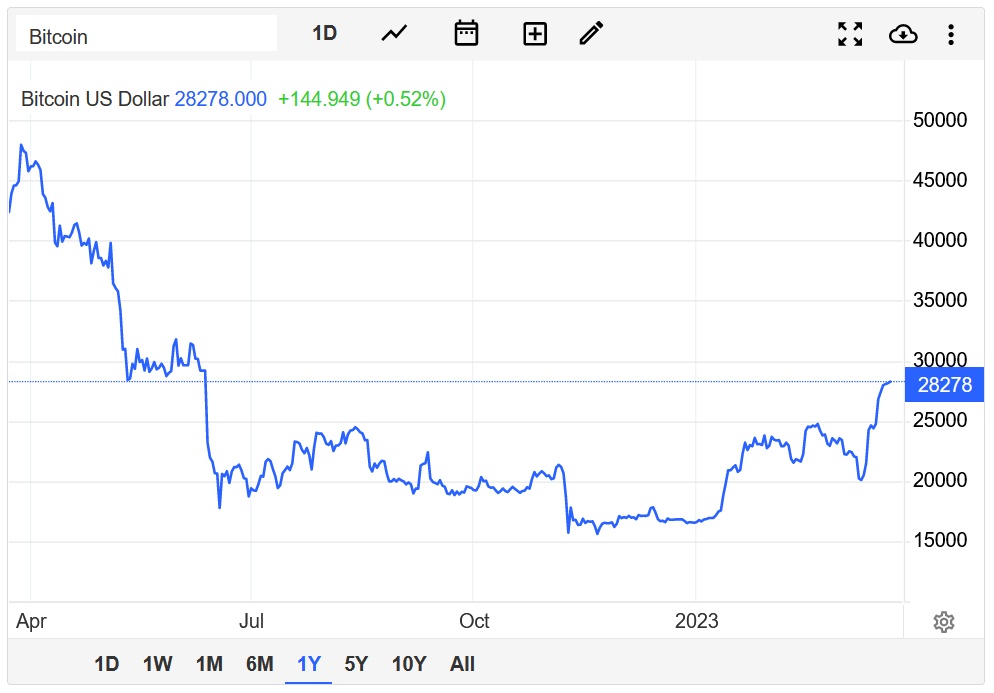This screenshot has width=994, height=693.
Task: Toggle fullscreen chart view
Action: 850,34
